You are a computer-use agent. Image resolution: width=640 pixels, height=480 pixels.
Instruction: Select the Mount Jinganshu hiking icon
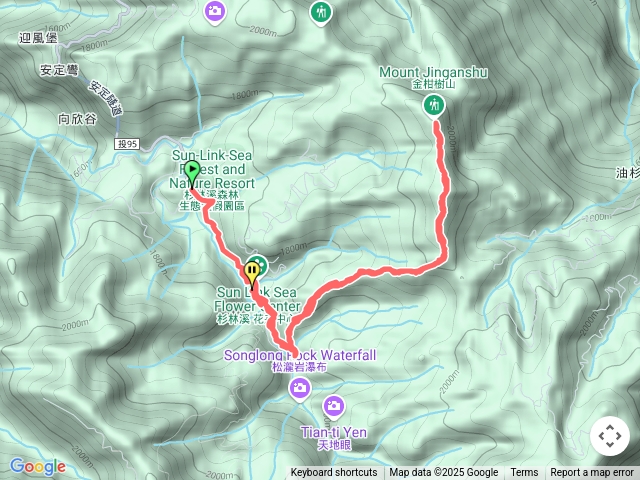pos(433,106)
